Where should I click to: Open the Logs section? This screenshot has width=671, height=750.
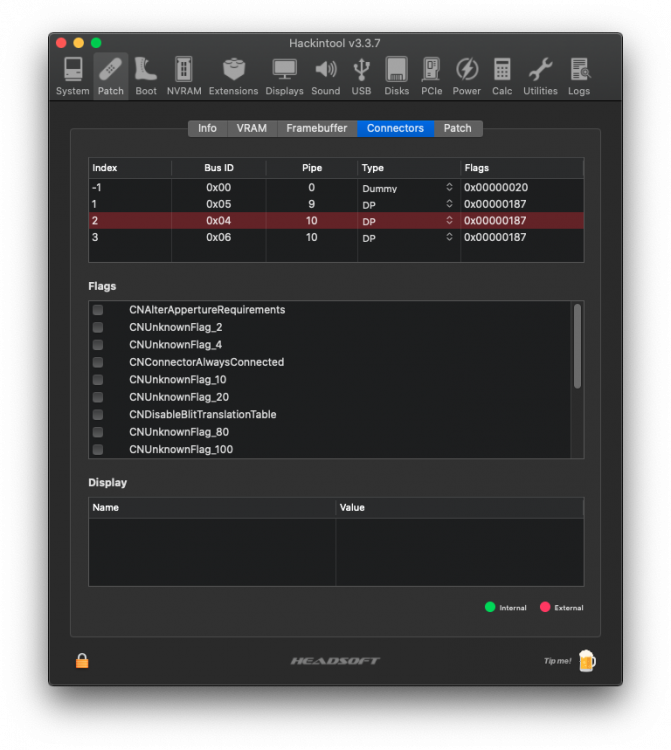579,76
